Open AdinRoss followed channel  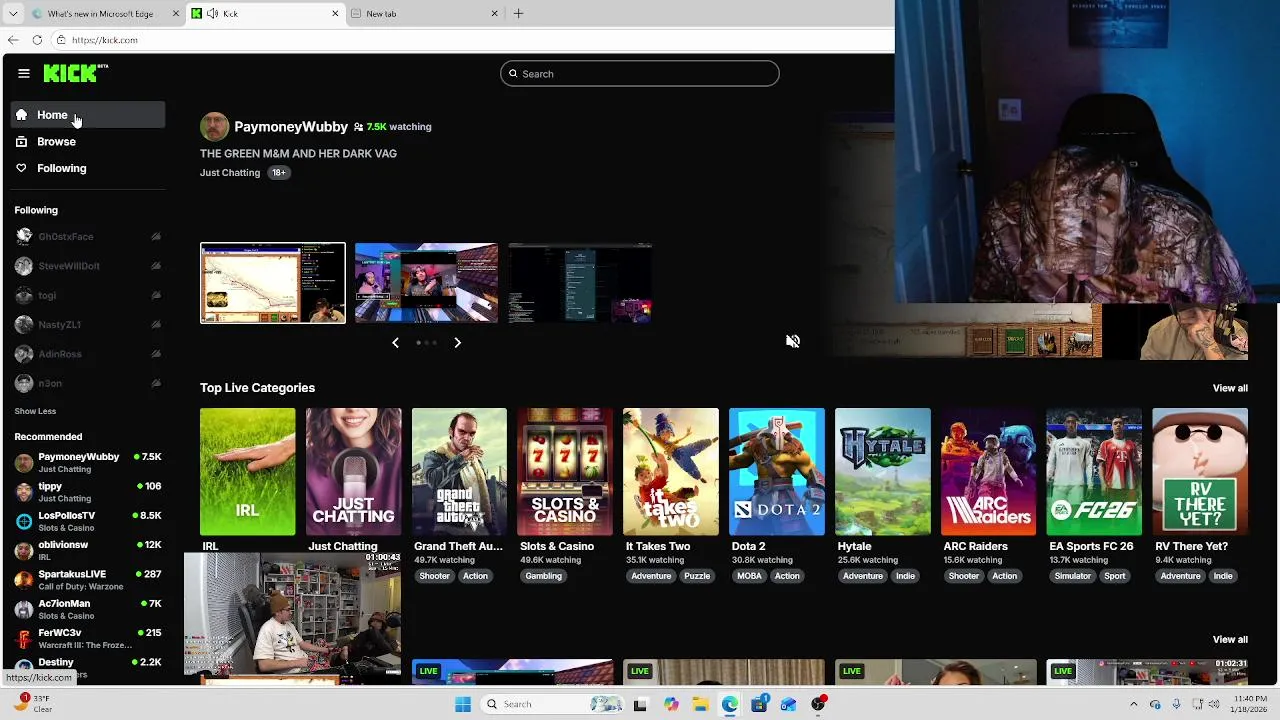88,354
